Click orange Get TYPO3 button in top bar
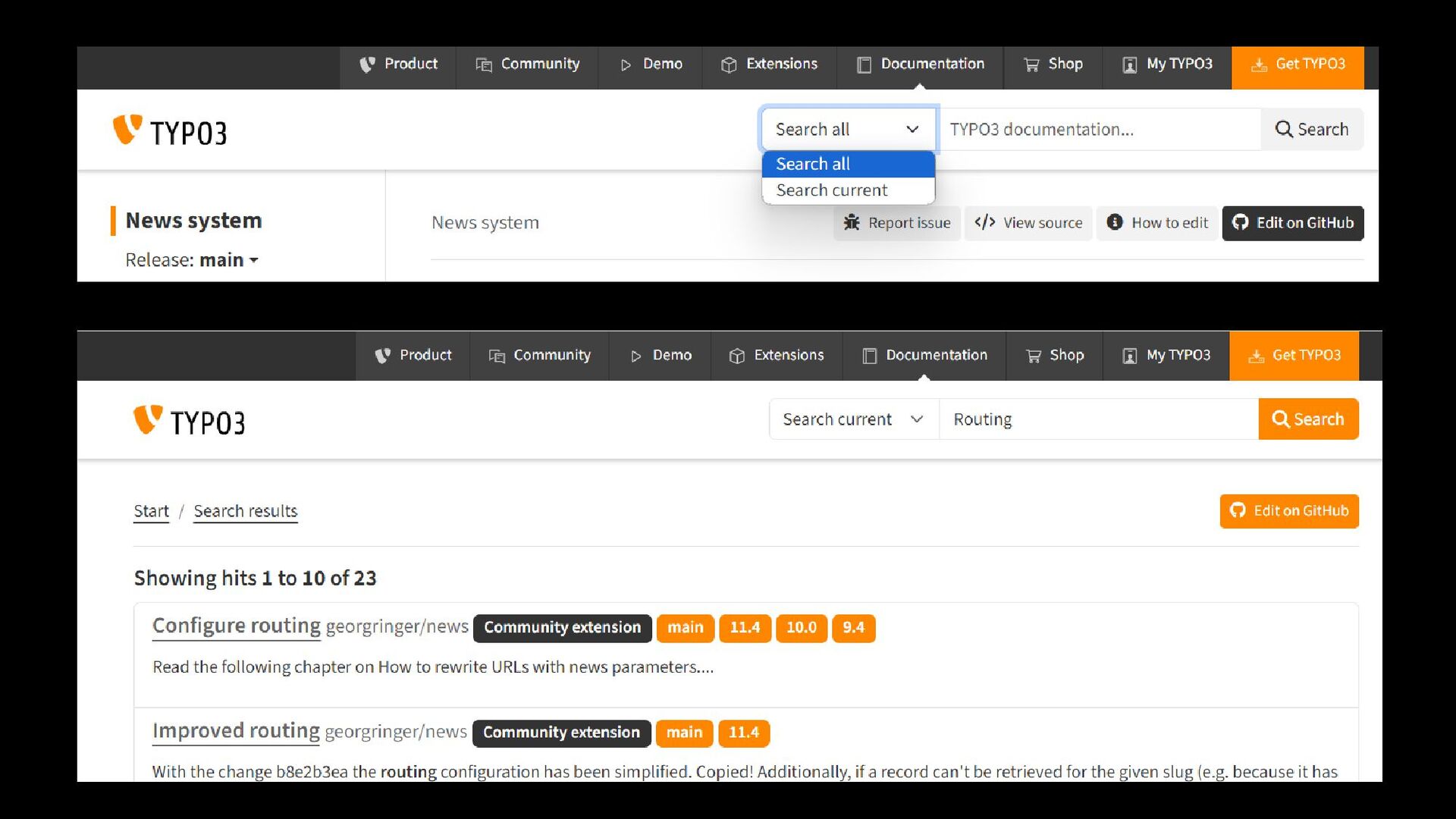1456x819 pixels. [1298, 67]
